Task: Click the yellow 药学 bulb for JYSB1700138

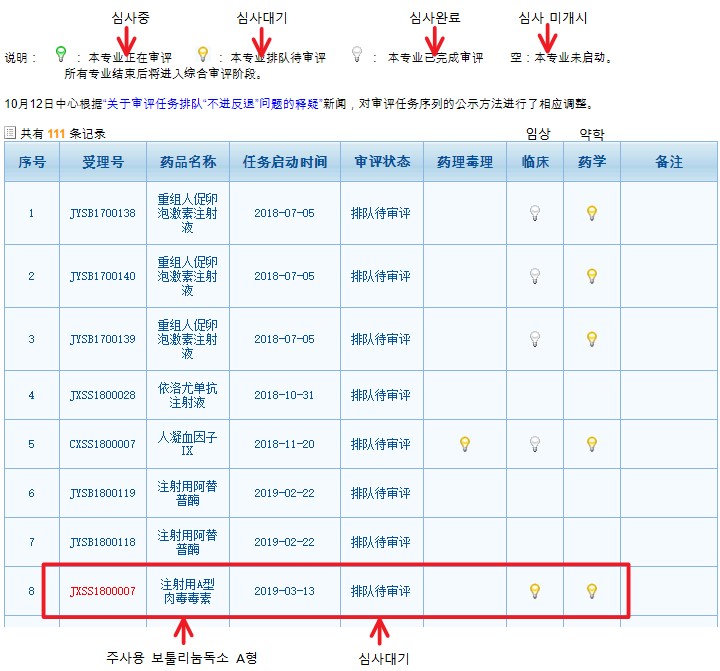Action: 592,213
